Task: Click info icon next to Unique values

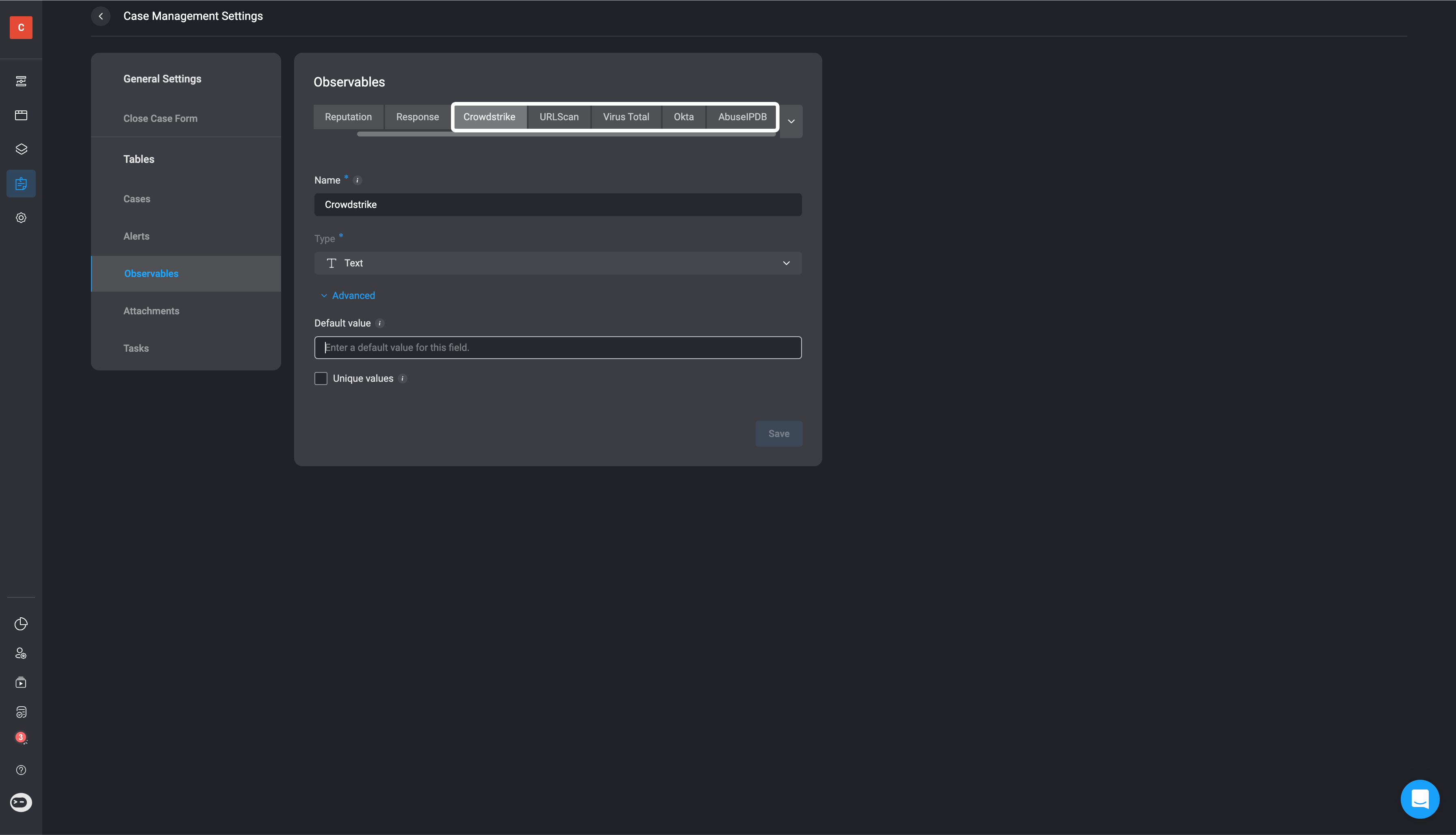Action: click(x=403, y=379)
